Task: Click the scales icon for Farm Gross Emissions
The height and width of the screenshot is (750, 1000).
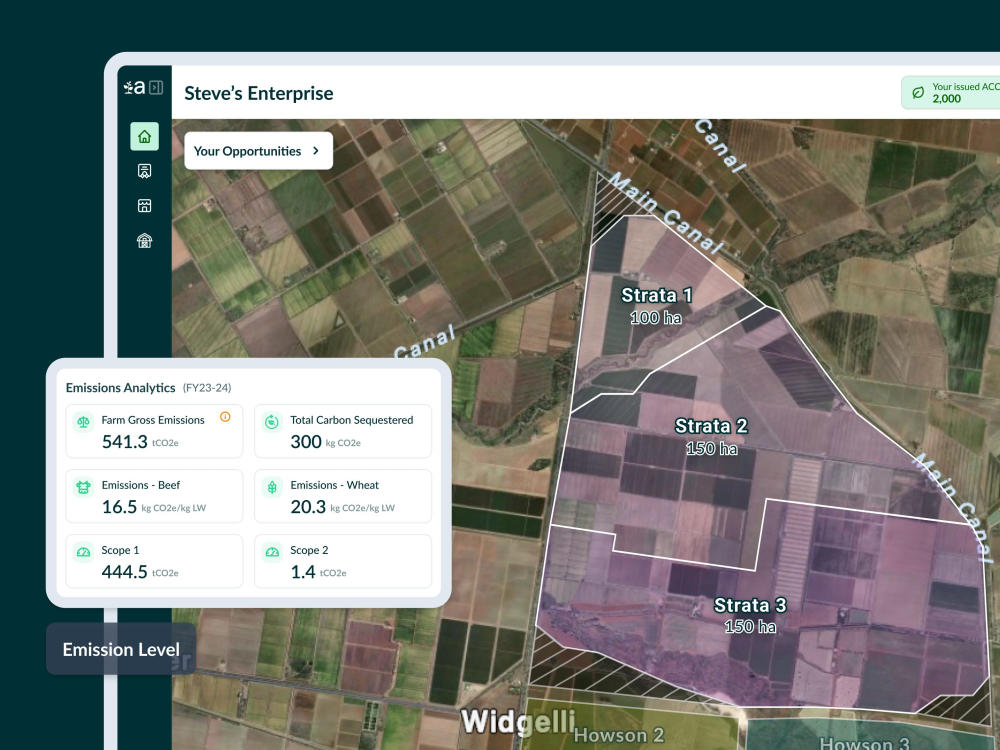Action: coord(84,422)
